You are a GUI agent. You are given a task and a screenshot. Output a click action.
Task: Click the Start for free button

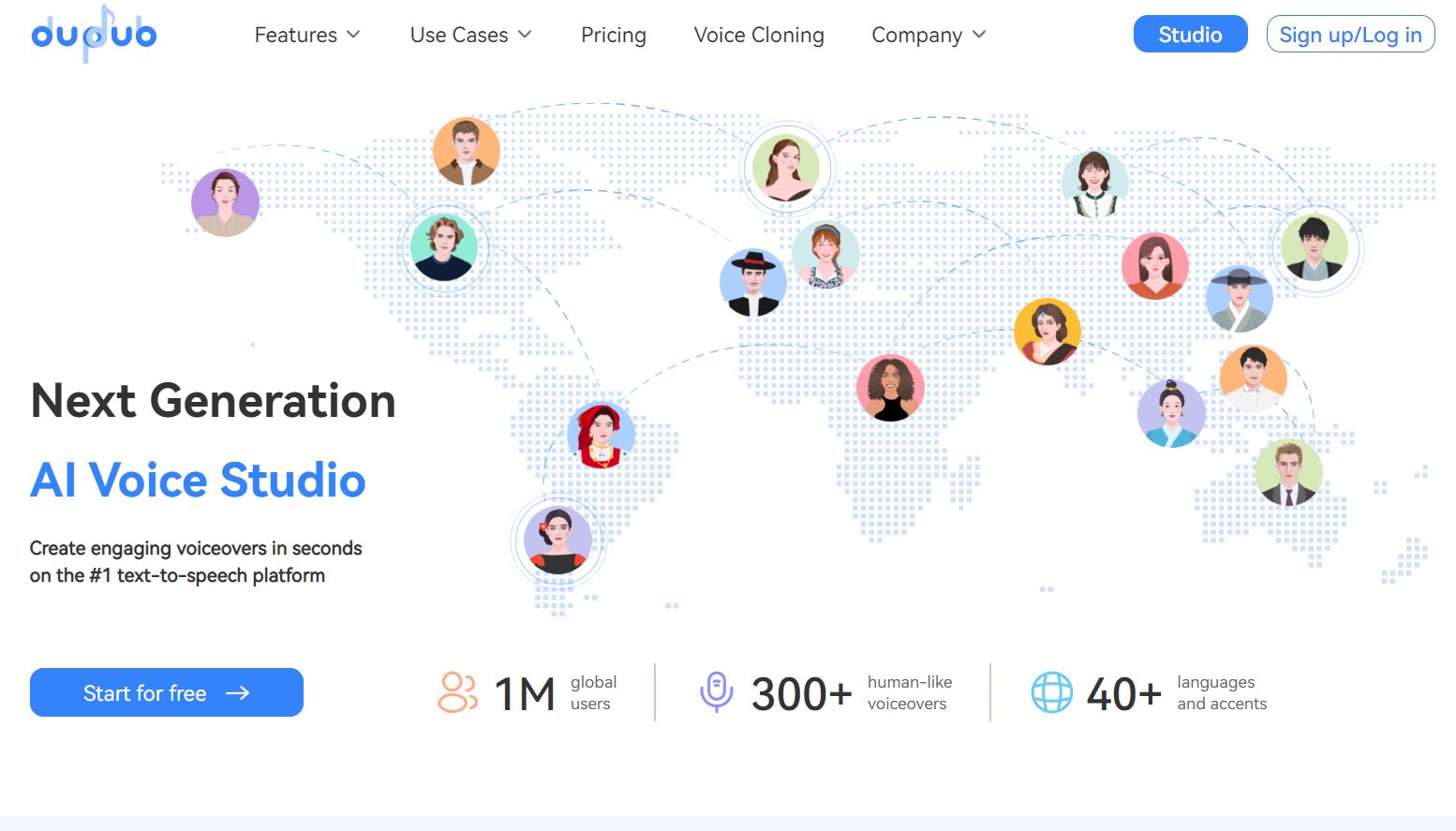(x=167, y=692)
